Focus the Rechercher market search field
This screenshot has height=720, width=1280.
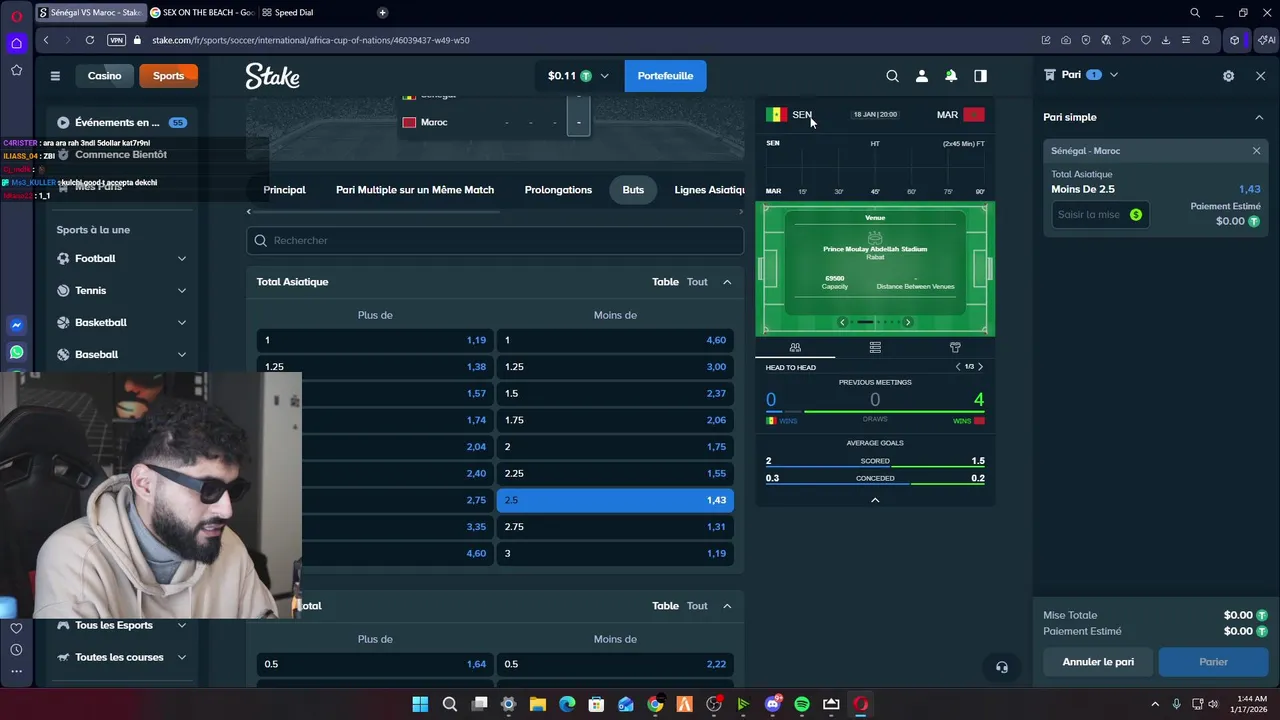tap(495, 240)
